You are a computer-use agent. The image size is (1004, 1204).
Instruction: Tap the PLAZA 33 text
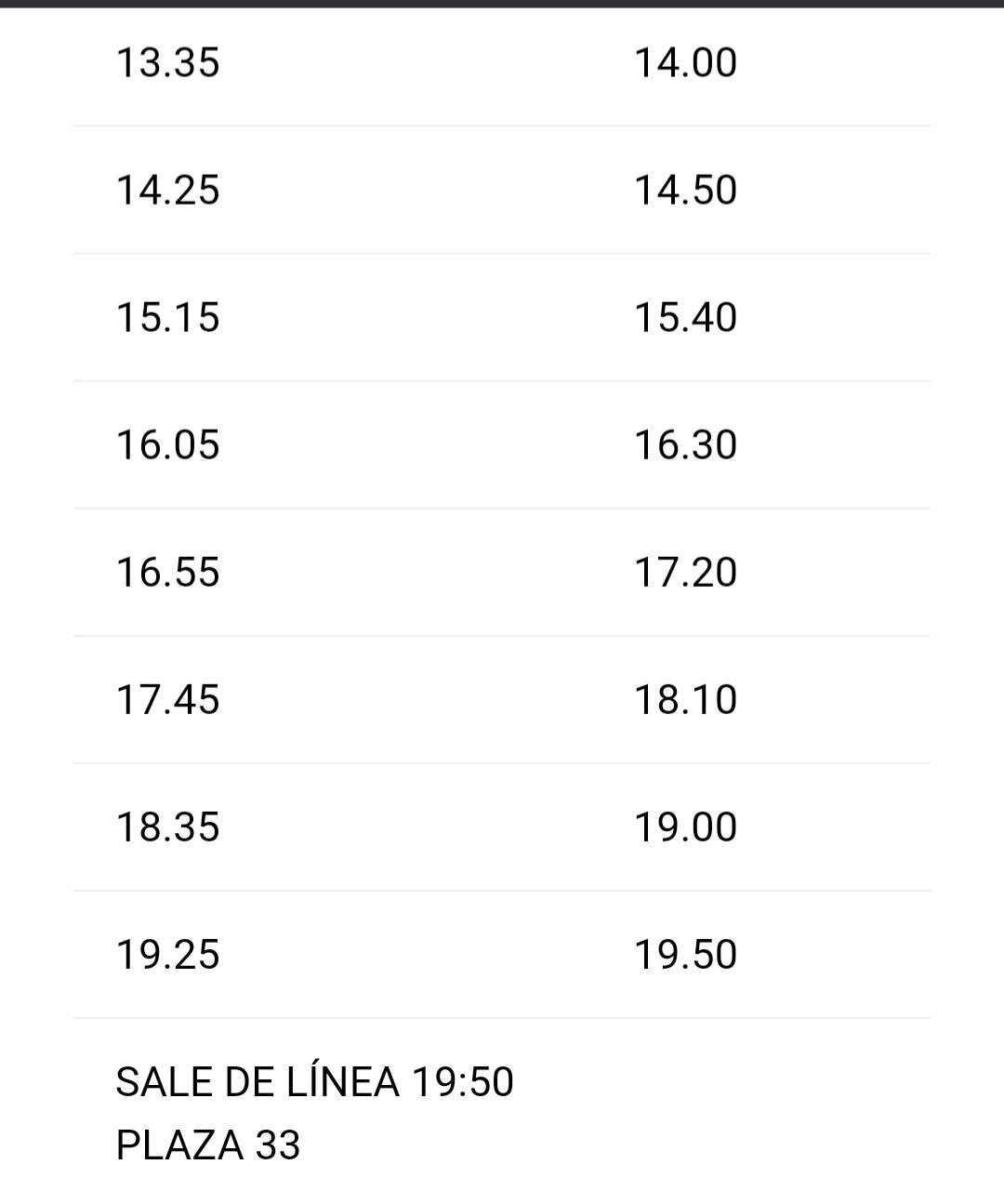point(208,1145)
